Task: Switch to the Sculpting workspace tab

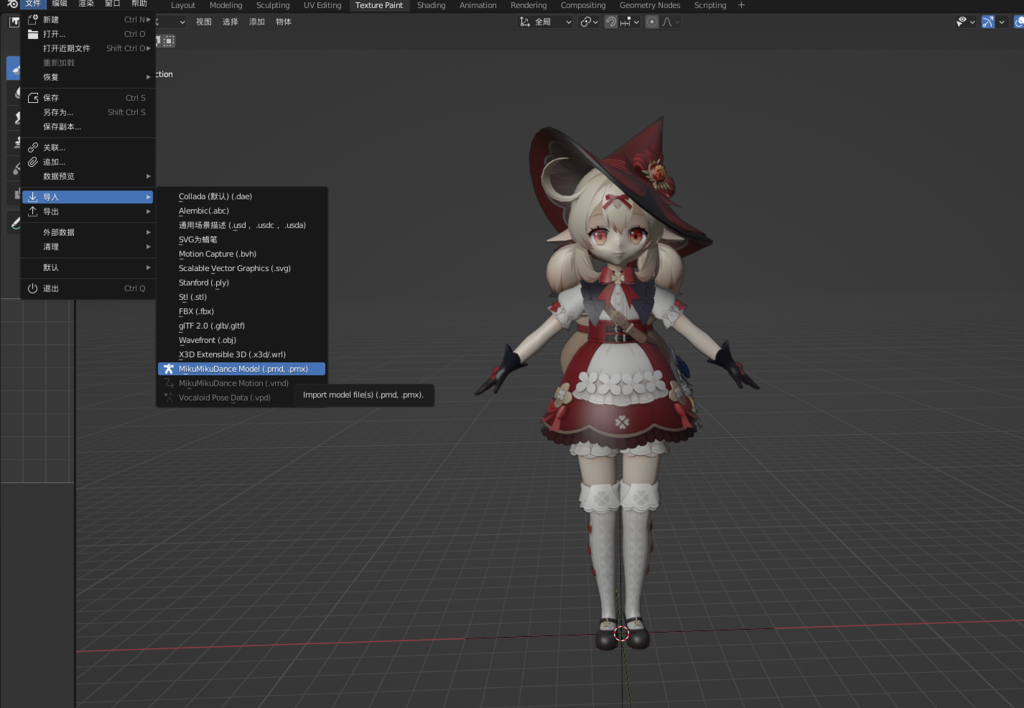Action: tap(273, 5)
